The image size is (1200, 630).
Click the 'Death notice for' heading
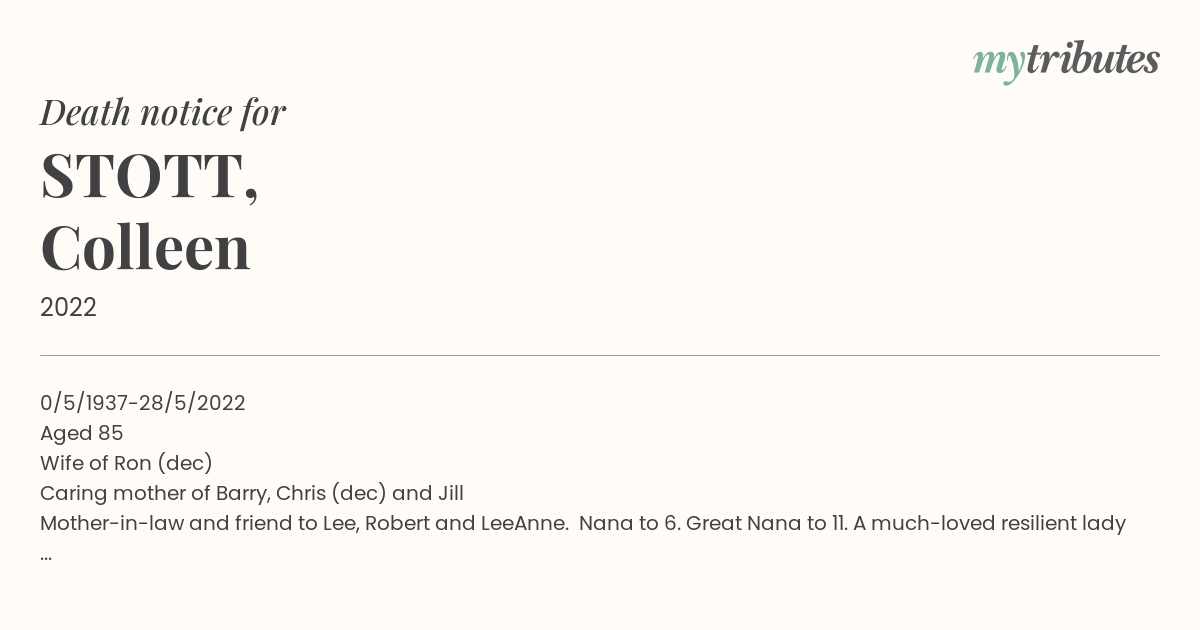163,113
